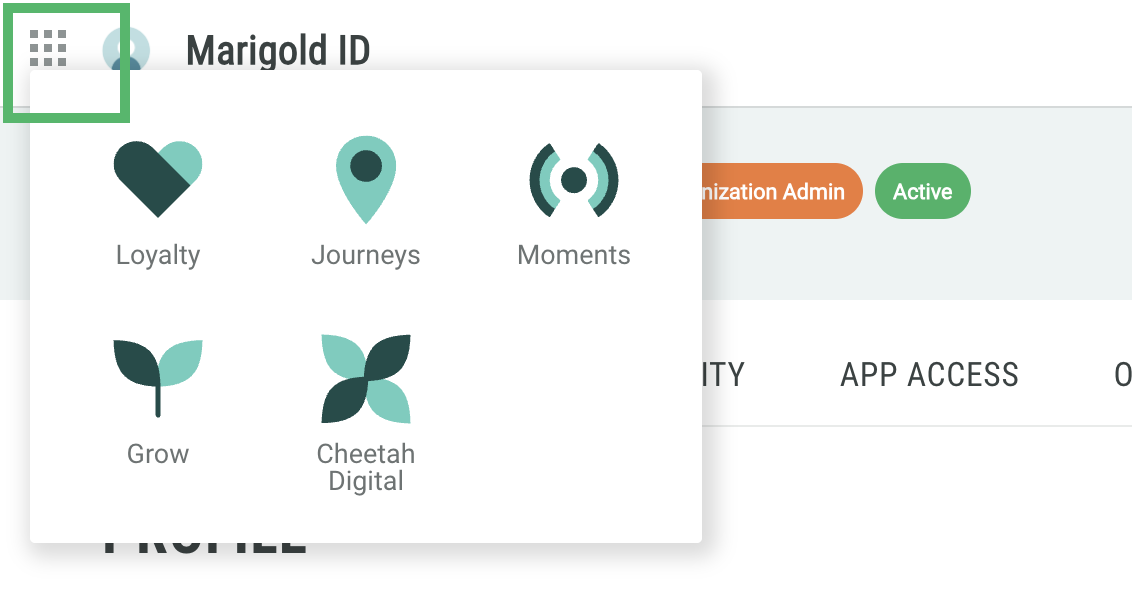This screenshot has height=608, width=1132.
Task: Select the Moments text label
Action: (574, 255)
